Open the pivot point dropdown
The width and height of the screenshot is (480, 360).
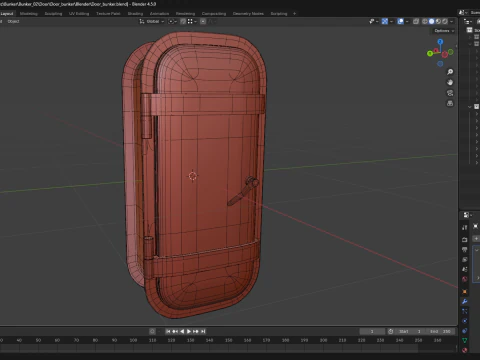(x=172, y=21)
